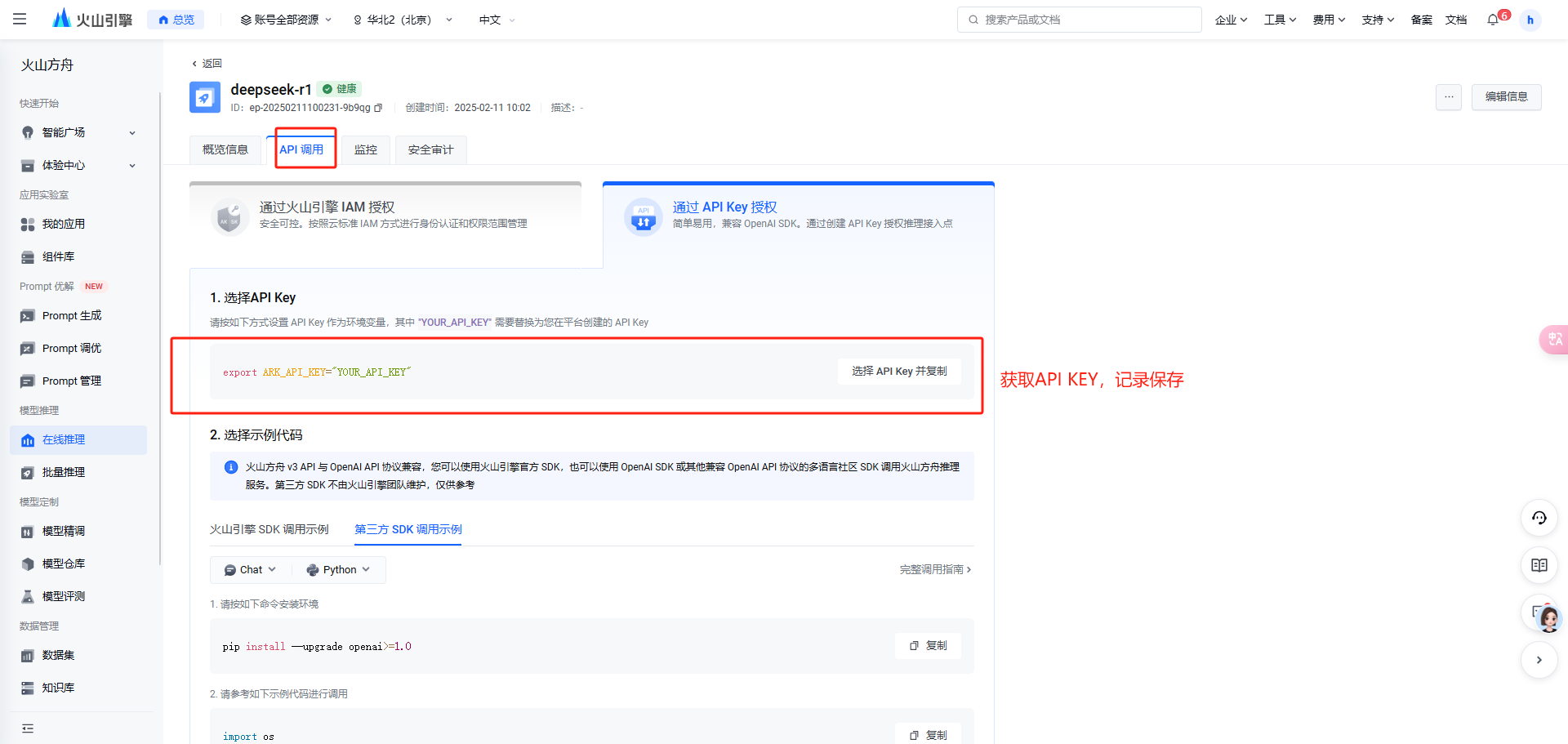Expand 智能广场 sidebar item

click(x=78, y=132)
